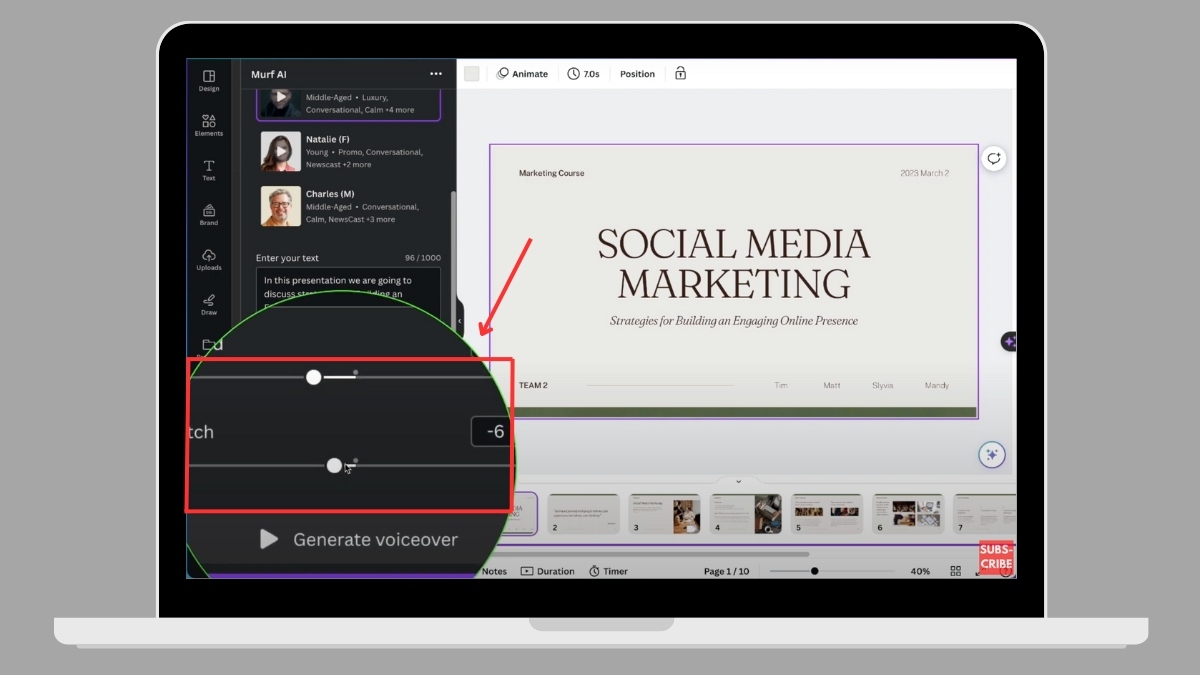Open the Position menu in the toolbar
1200x675 pixels.
coord(637,74)
